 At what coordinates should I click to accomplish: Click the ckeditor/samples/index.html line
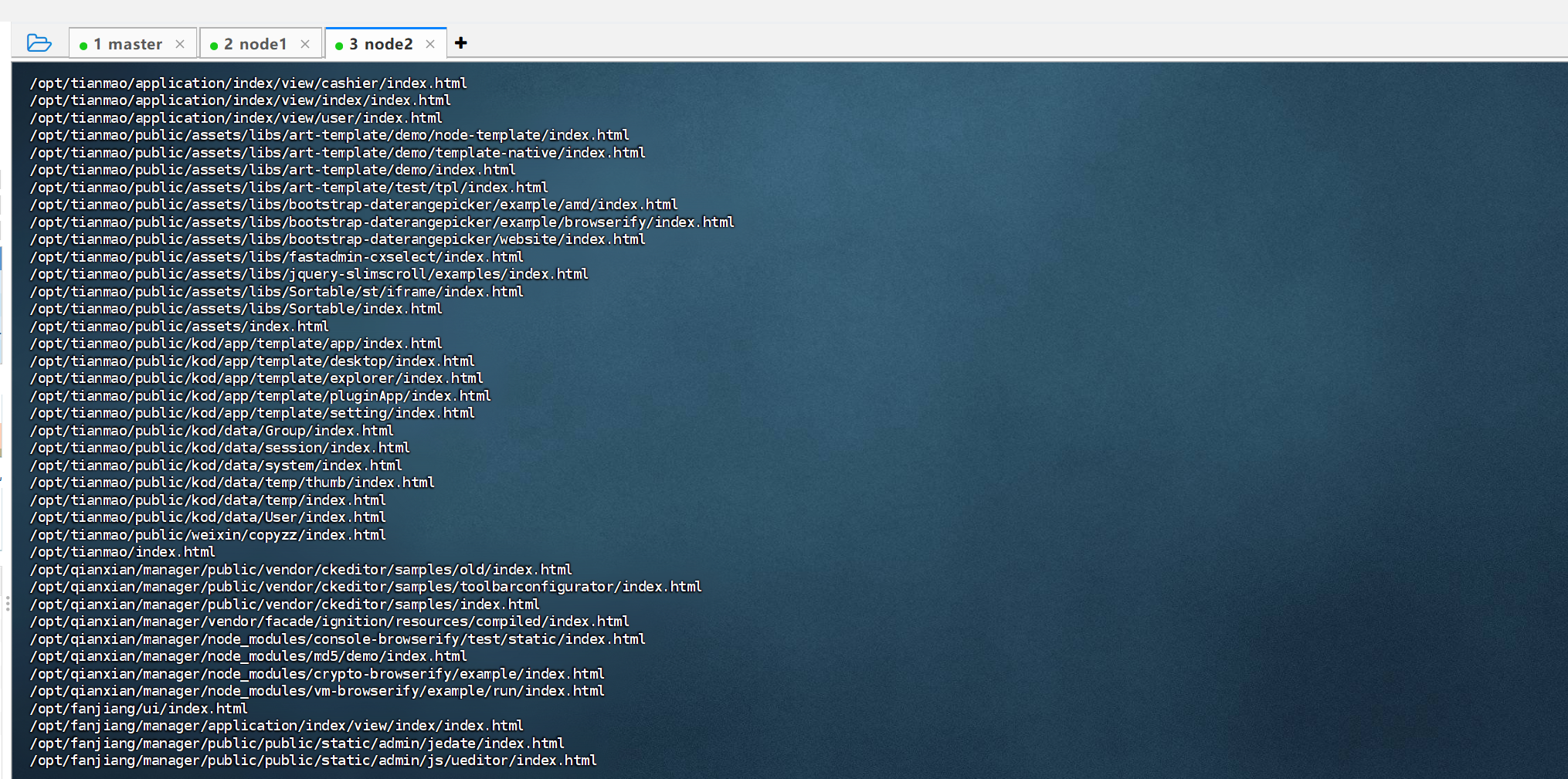(285, 605)
